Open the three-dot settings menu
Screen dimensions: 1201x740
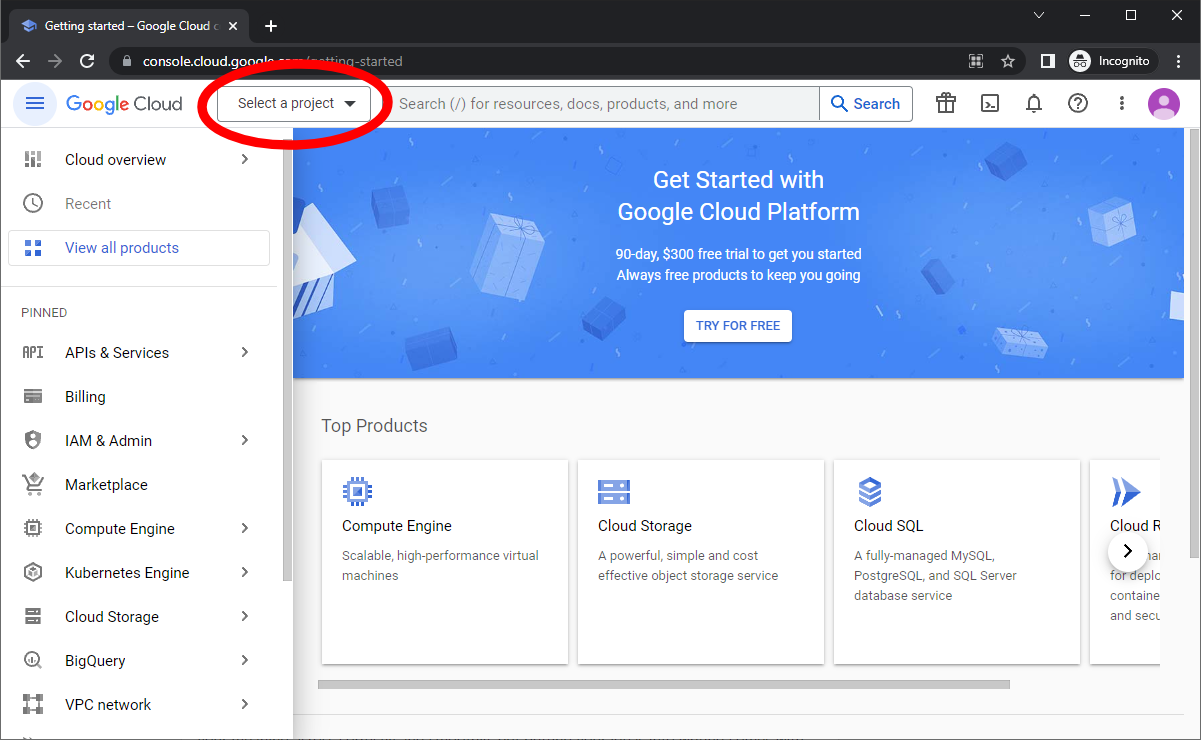[x=1122, y=104]
